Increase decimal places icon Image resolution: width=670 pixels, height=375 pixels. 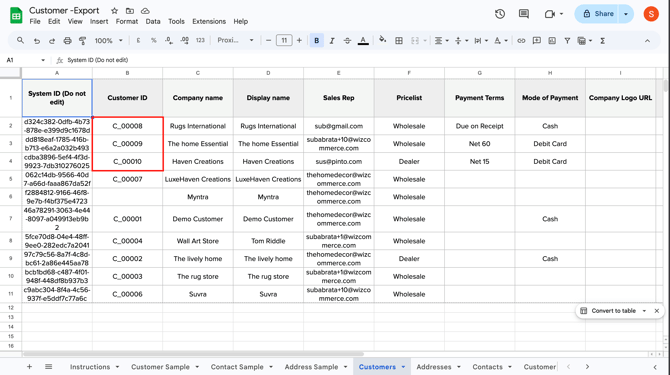click(185, 41)
